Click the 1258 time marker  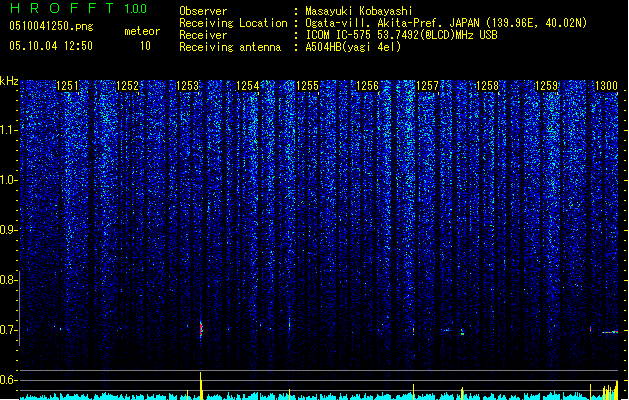pyautogui.click(x=487, y=86)
